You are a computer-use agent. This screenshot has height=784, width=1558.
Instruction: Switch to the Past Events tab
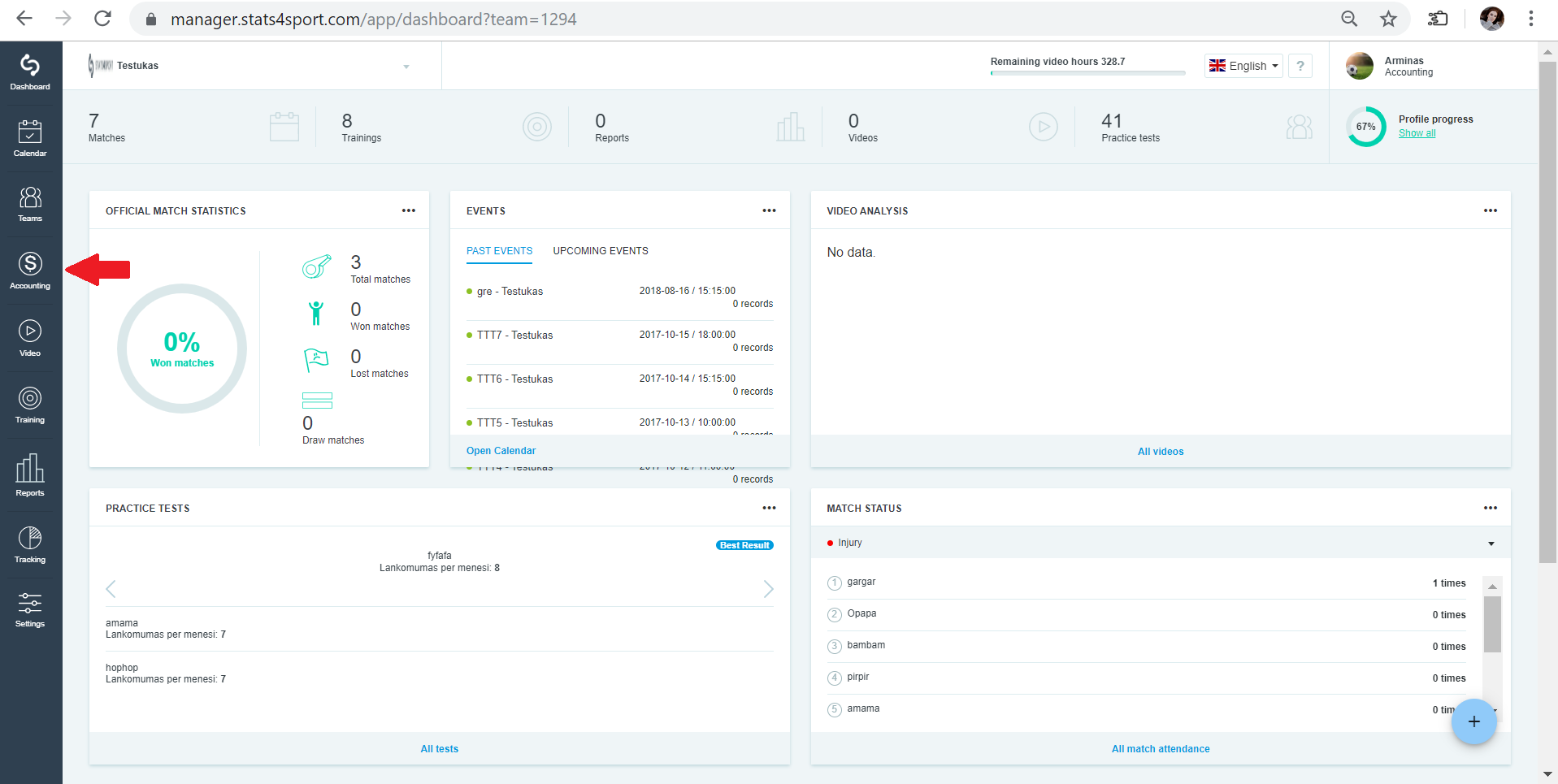pyautogui.click(x=499, y=251)
